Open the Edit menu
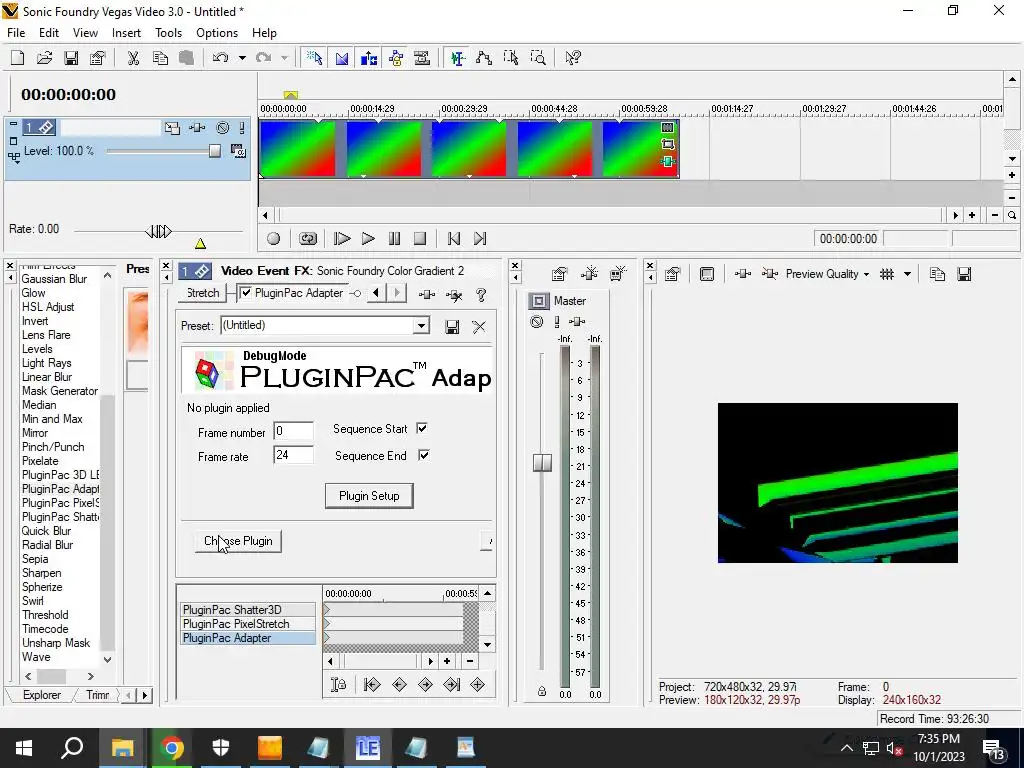1024x768 pixels. coord(49,33)
